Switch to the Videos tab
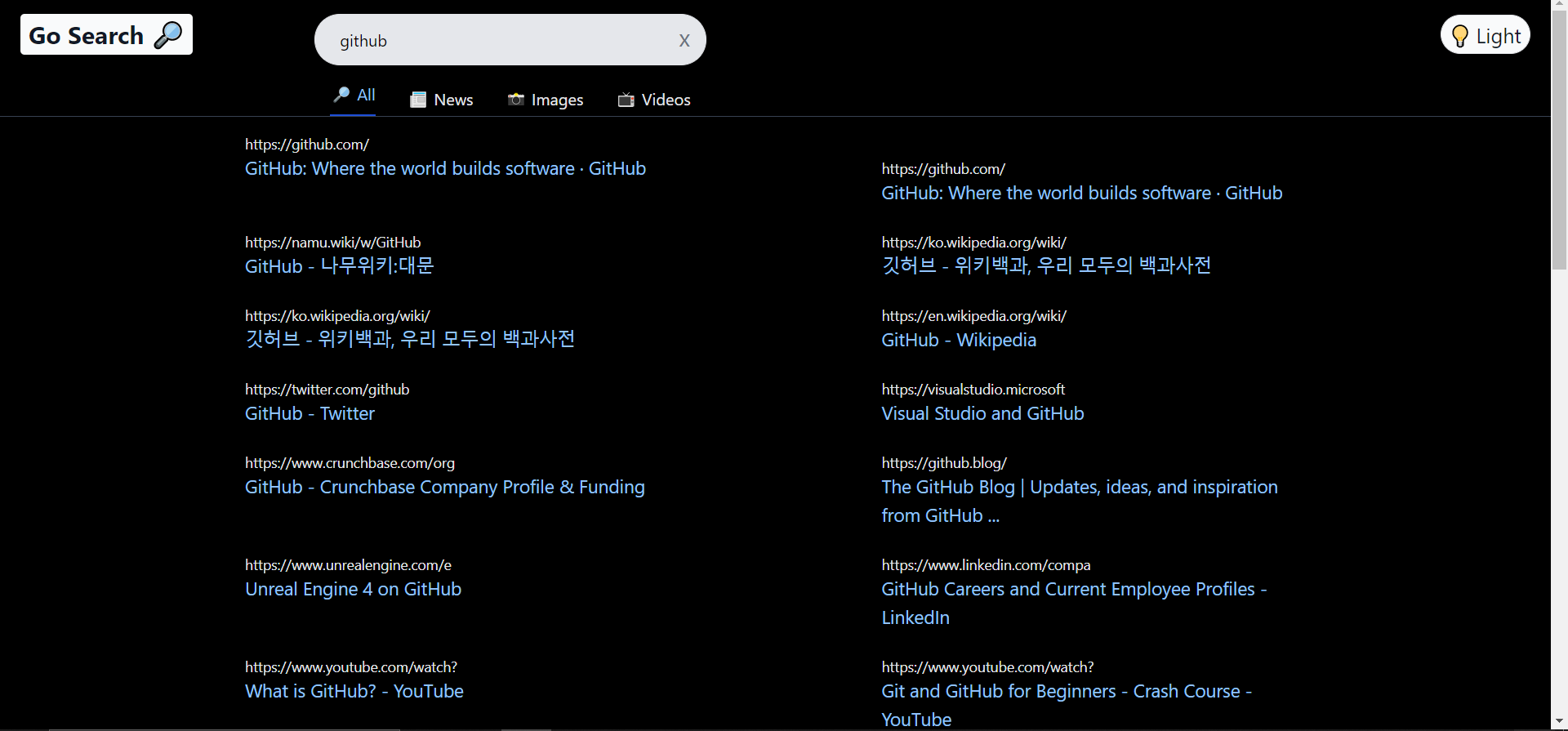Viewport: 1568px width, 731px height. (x=654, y=100)
